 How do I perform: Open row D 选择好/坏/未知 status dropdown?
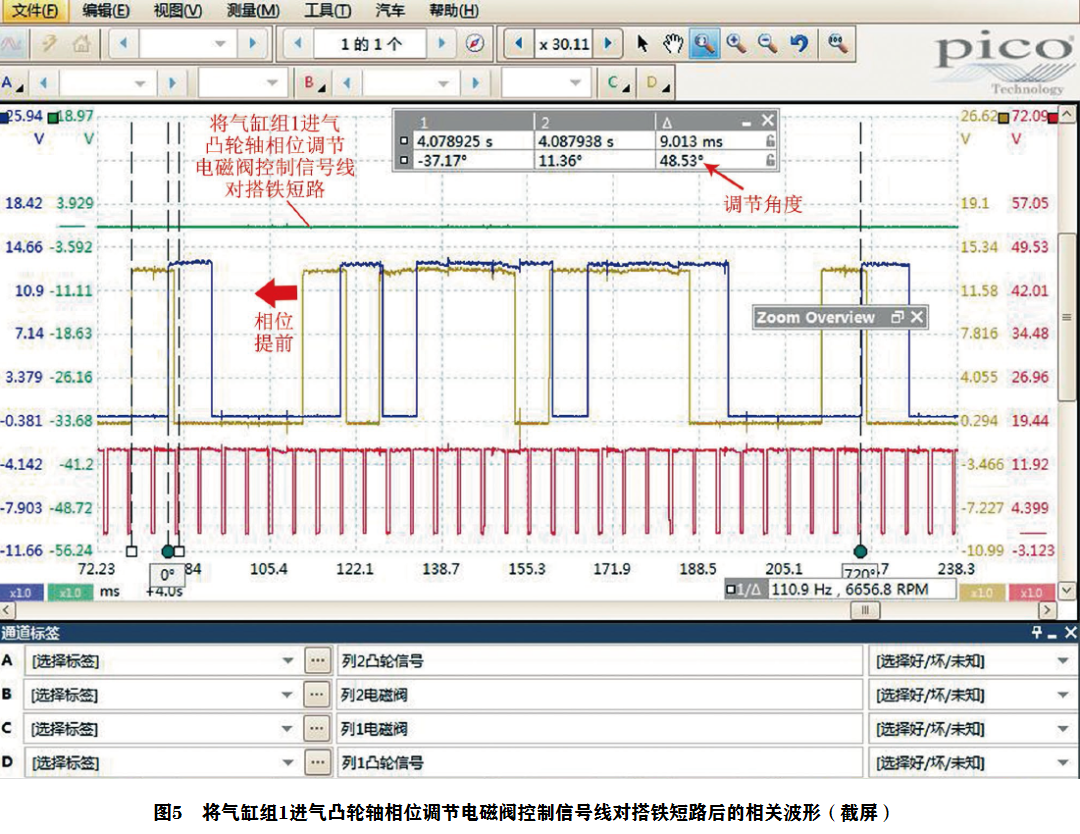pos(973,762)
